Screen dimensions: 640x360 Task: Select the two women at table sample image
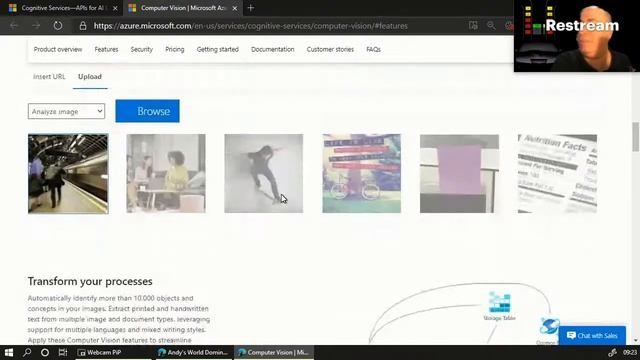click(x=166, y=173)
